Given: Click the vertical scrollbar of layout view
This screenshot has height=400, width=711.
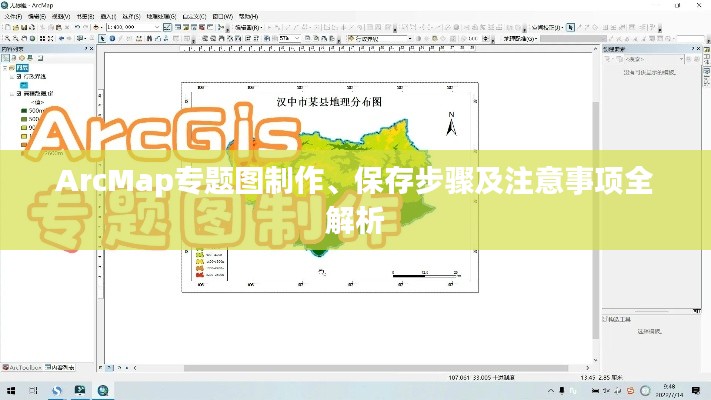Looking at the screenshot, I should tap(595, 220).
